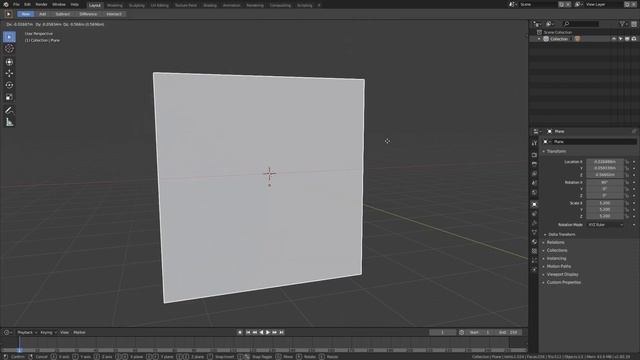Expand the Collections panel
Image resolution: width=640 pixels, height=360 pixels.
tap(557, 251)
